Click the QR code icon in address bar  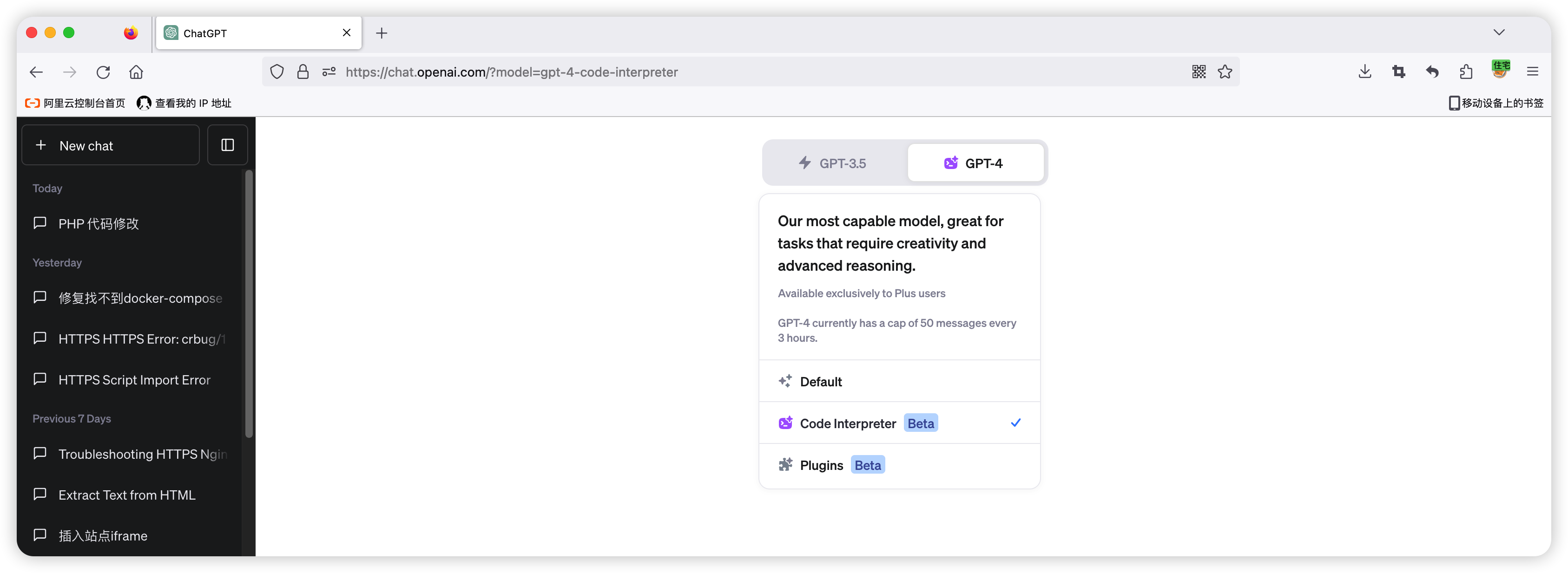[x=1199, y=72]
